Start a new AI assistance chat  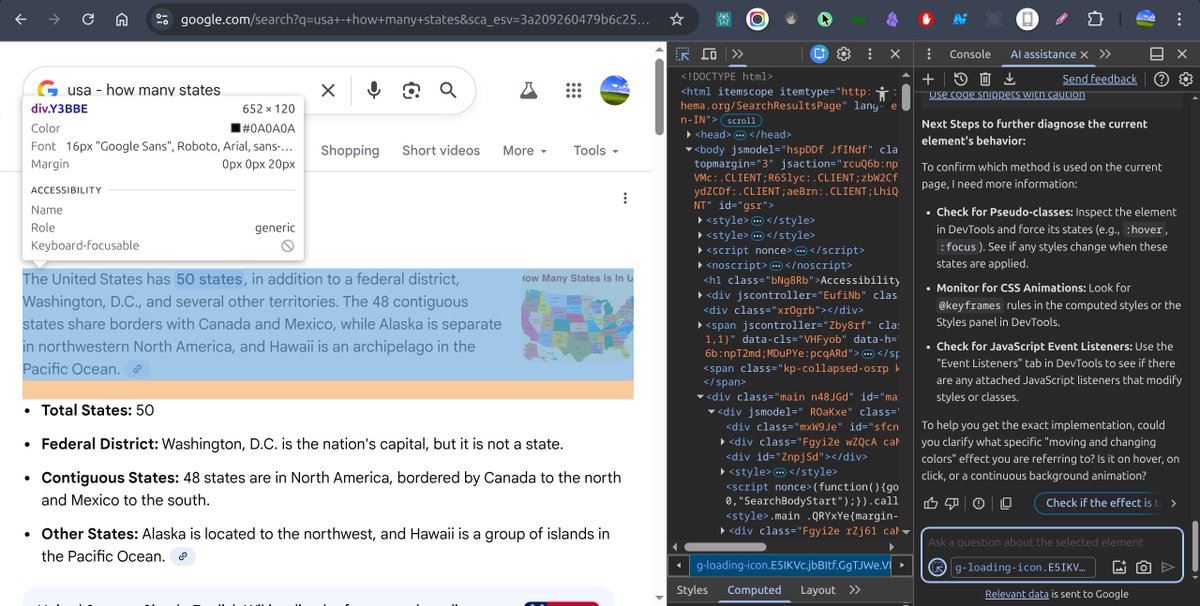point(928,79)
